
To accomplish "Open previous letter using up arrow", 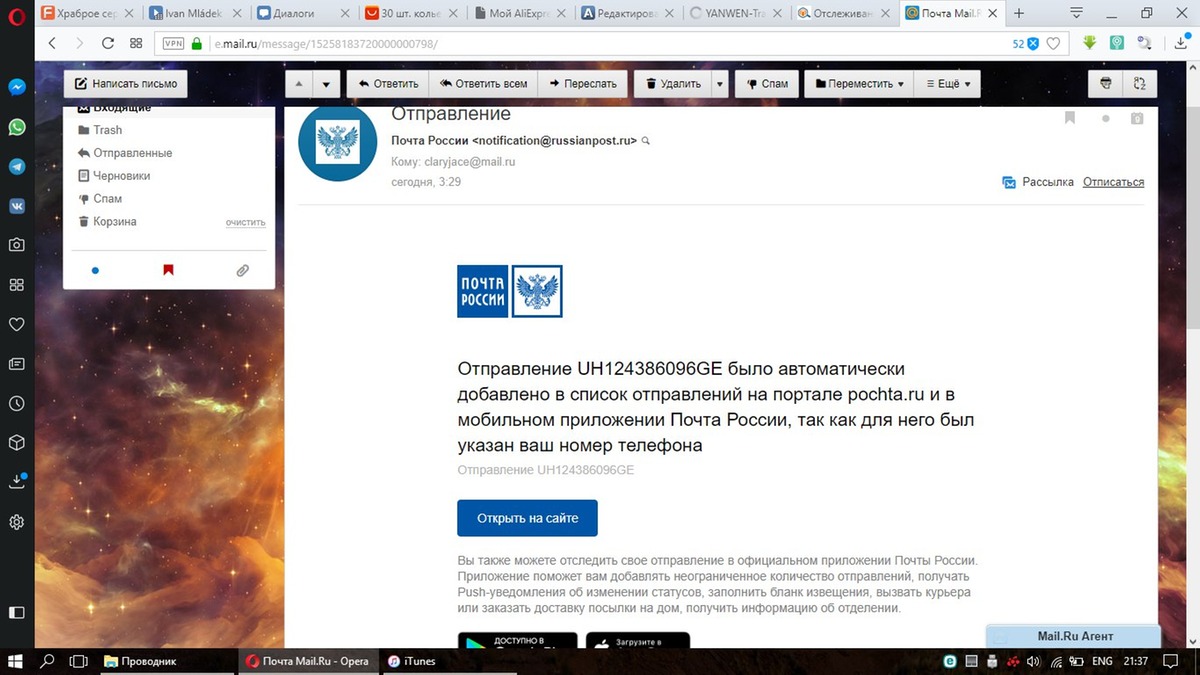I will coord(300,84).
